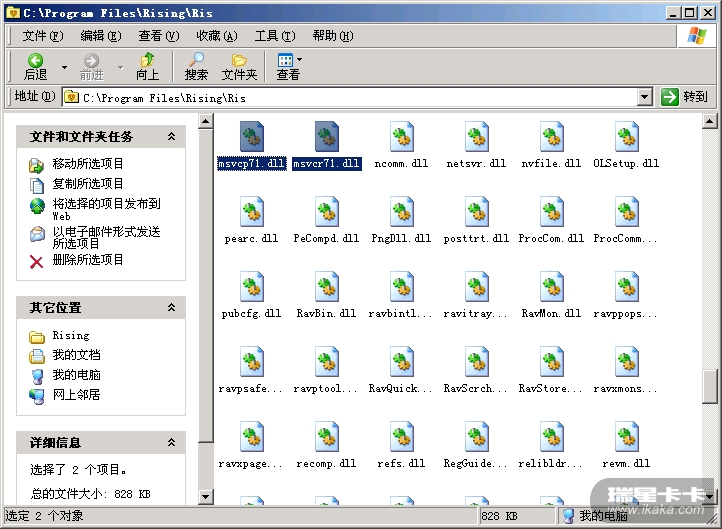Select the ncomm.dll file icon

pyautogui.click(x=402, y=137)
